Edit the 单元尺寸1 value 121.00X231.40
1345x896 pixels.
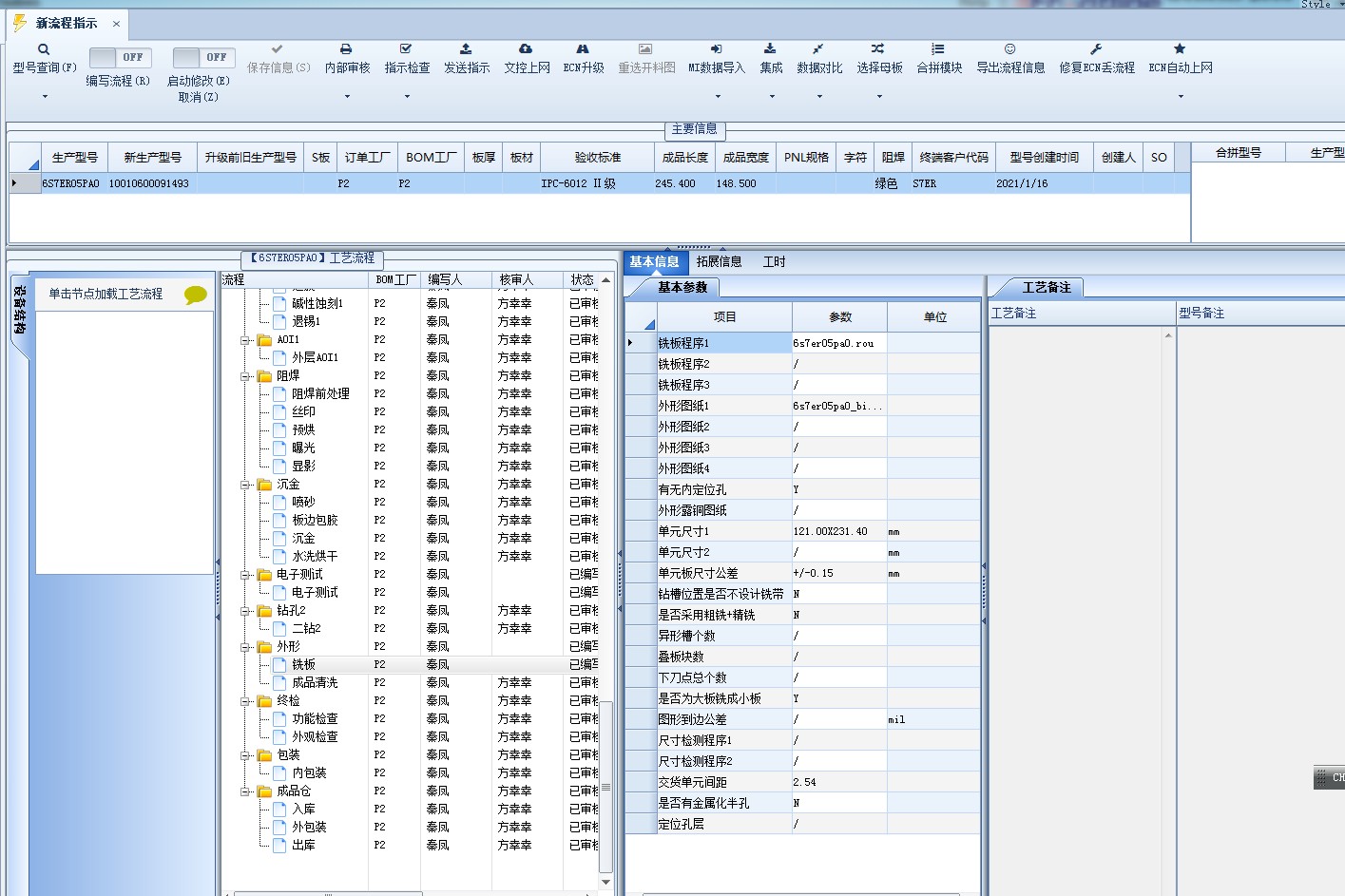click(839, 531)
